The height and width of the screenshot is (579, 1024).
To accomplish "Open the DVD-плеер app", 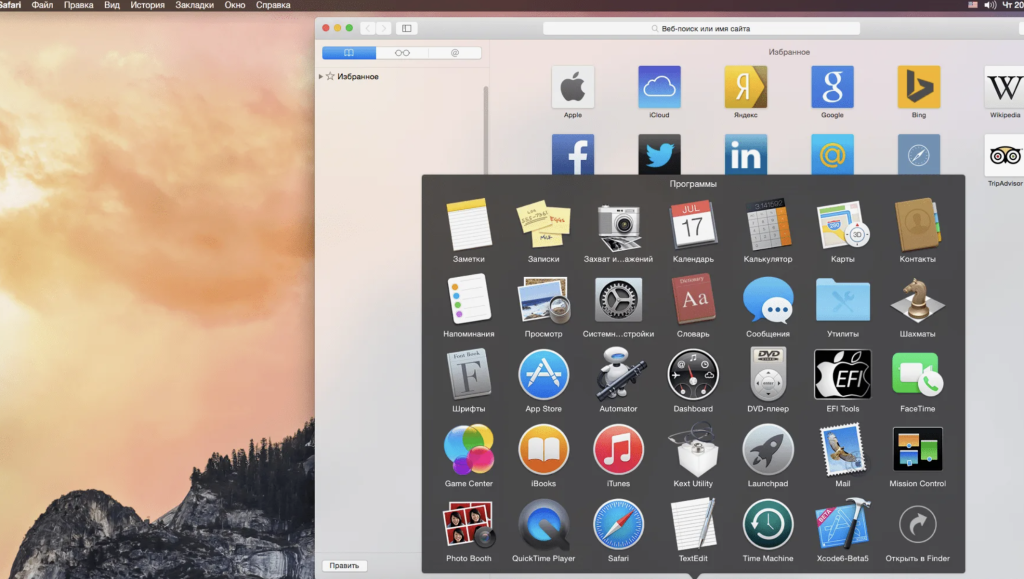I will 768,374.
